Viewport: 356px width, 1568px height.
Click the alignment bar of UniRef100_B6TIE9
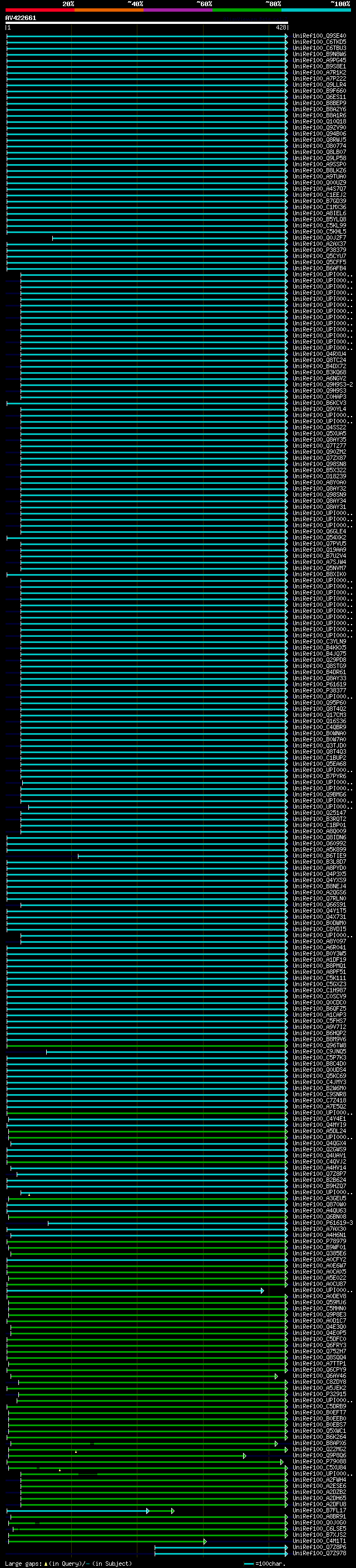coord(183,857)
